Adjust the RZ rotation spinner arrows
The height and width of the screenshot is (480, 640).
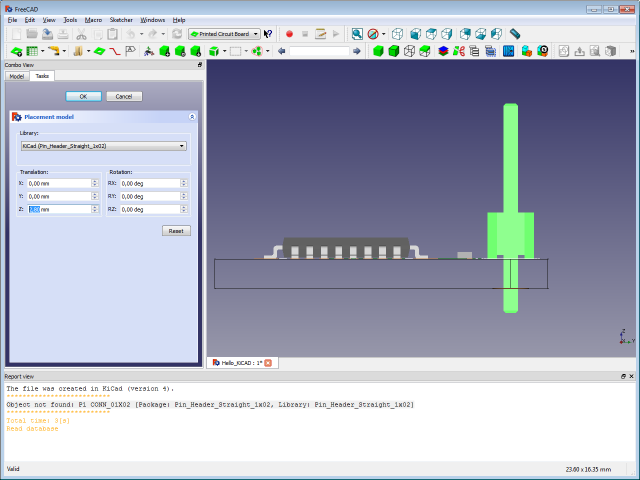click(184, 209)
